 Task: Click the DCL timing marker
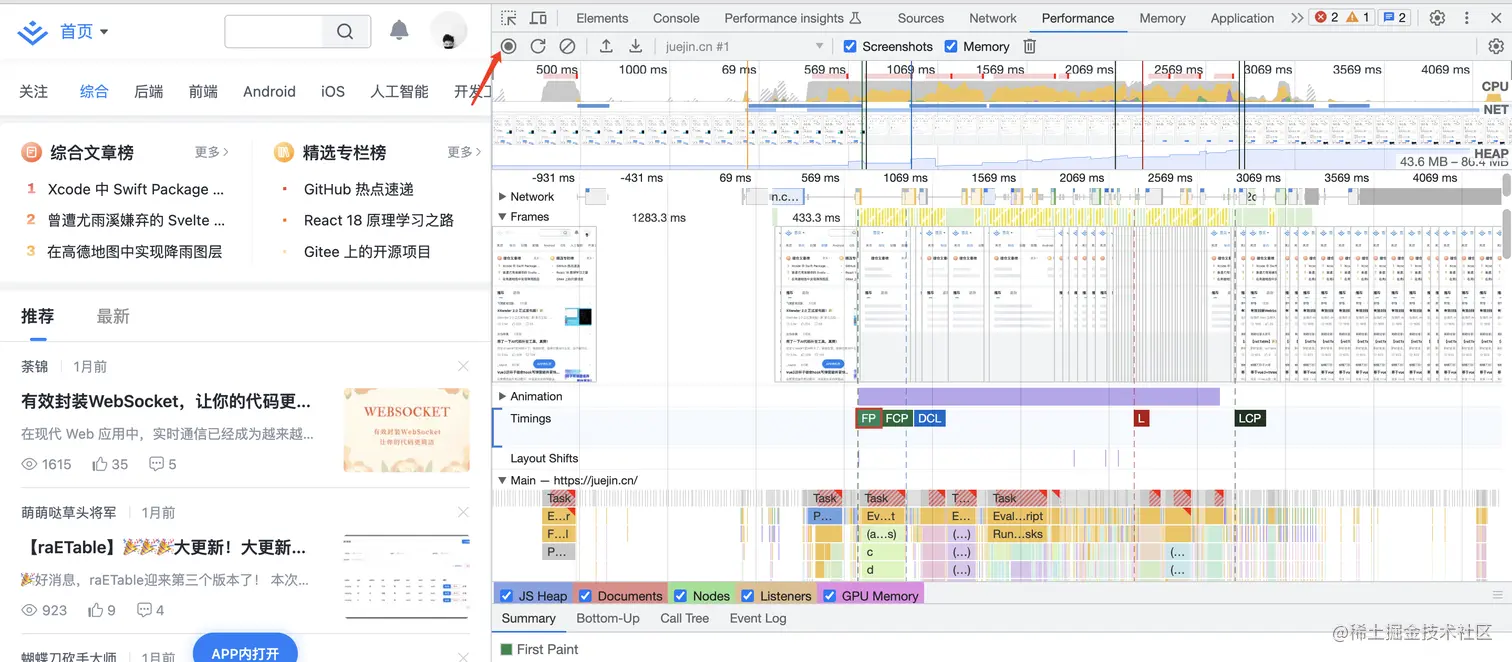pos(929,418)
